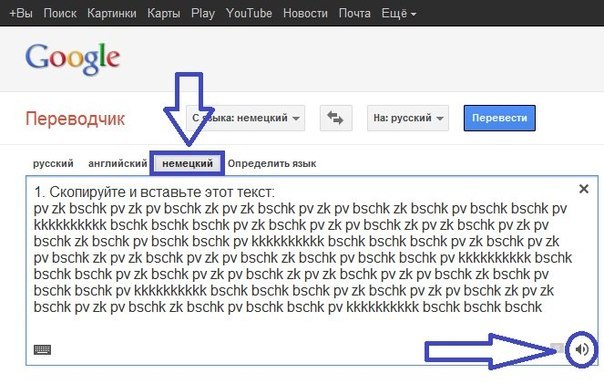Image resolution: width=604 pixels, height=384 pixels.
Task: Click the Google logo
Action: [72, 59]
